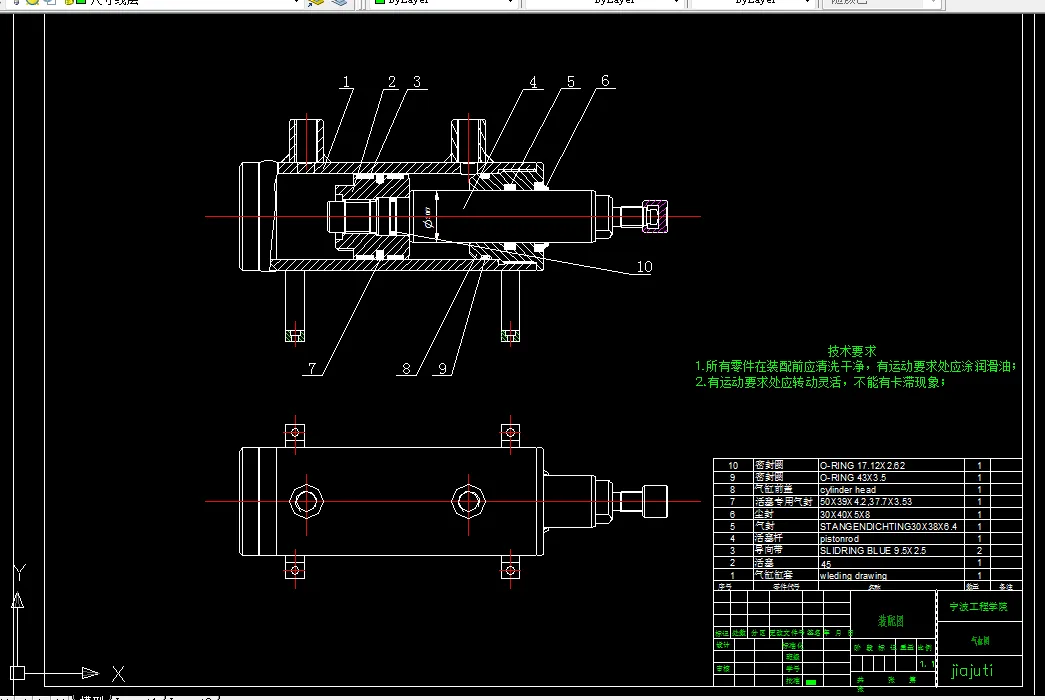Click the jiajuti text in title block

[972, 670]
